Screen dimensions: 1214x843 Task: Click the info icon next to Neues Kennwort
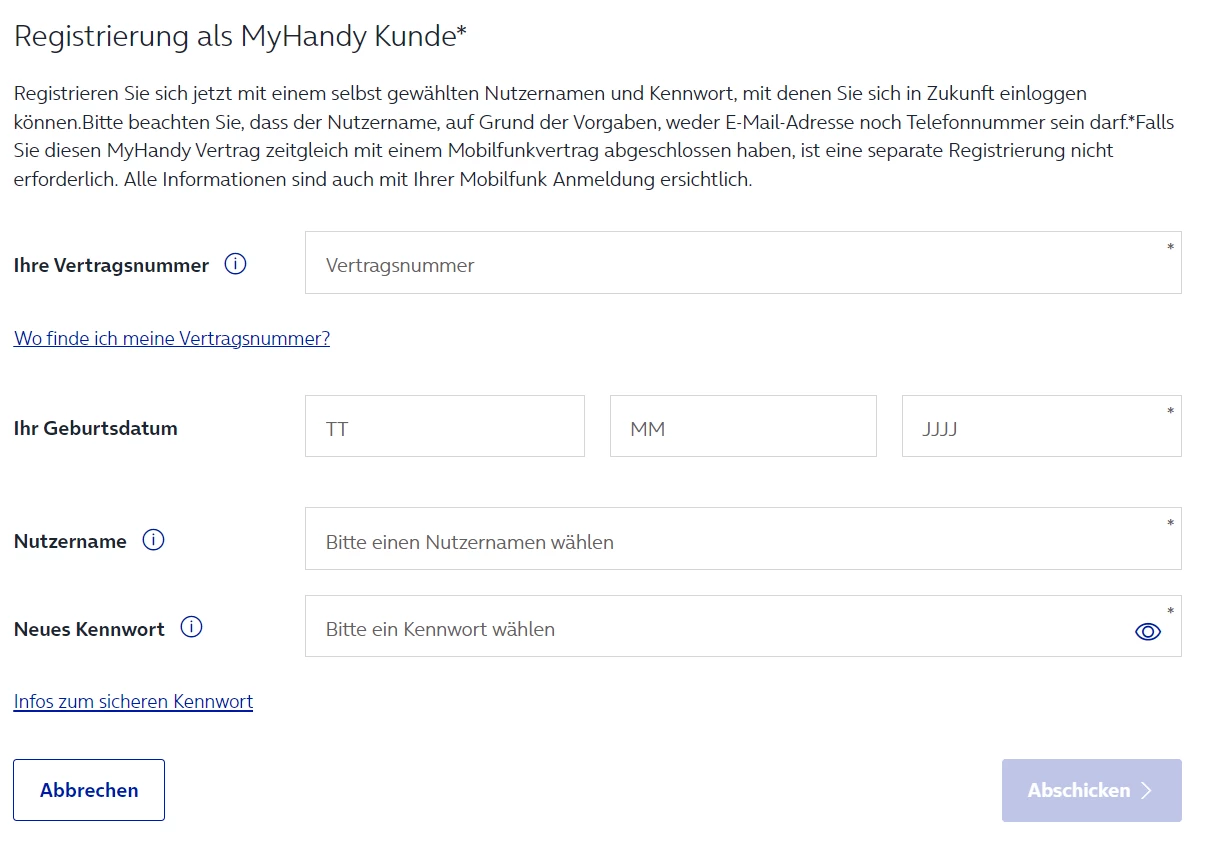click(x=191, y=628)
